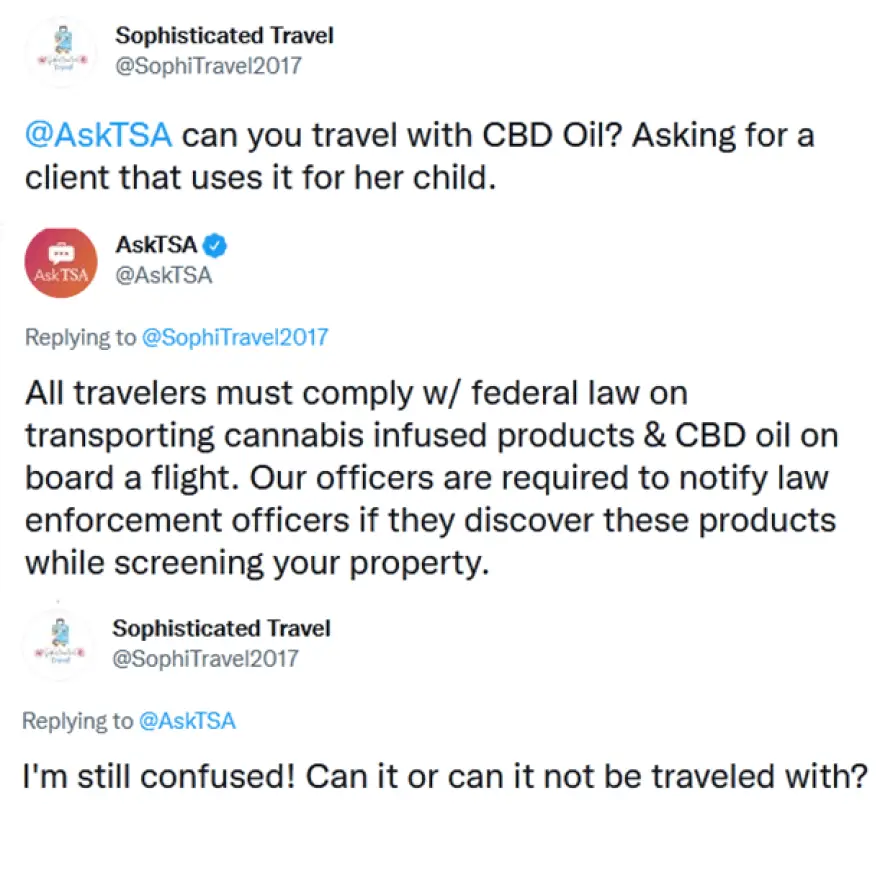Open the AskTSA profile picture
The width and height of the screenshot is (893, 870).
[x=58, y=263]
